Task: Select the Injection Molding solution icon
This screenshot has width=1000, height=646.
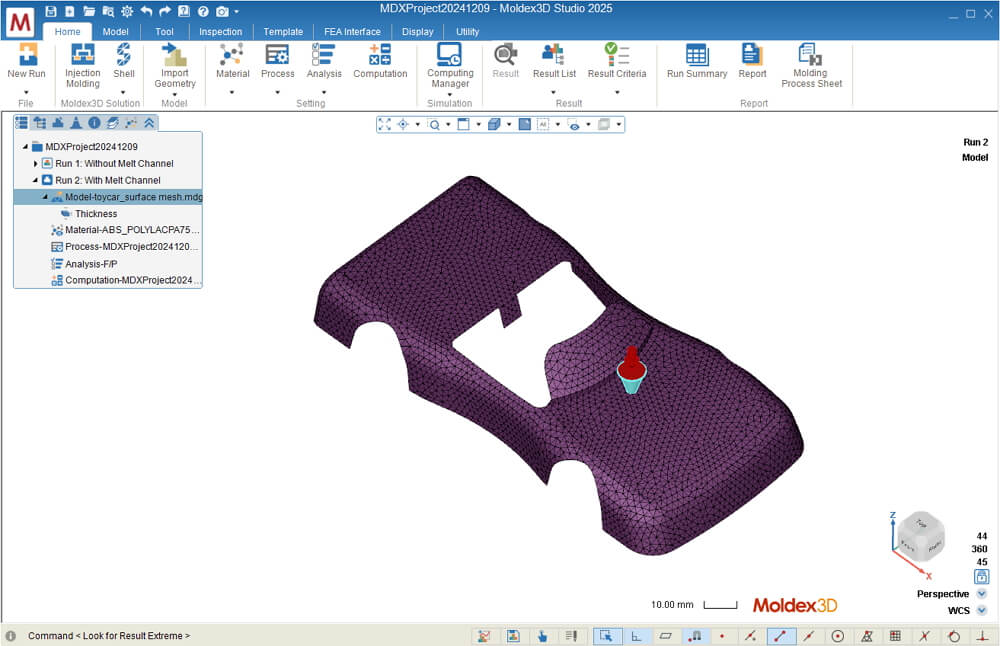Action: [x=83, y=55]
